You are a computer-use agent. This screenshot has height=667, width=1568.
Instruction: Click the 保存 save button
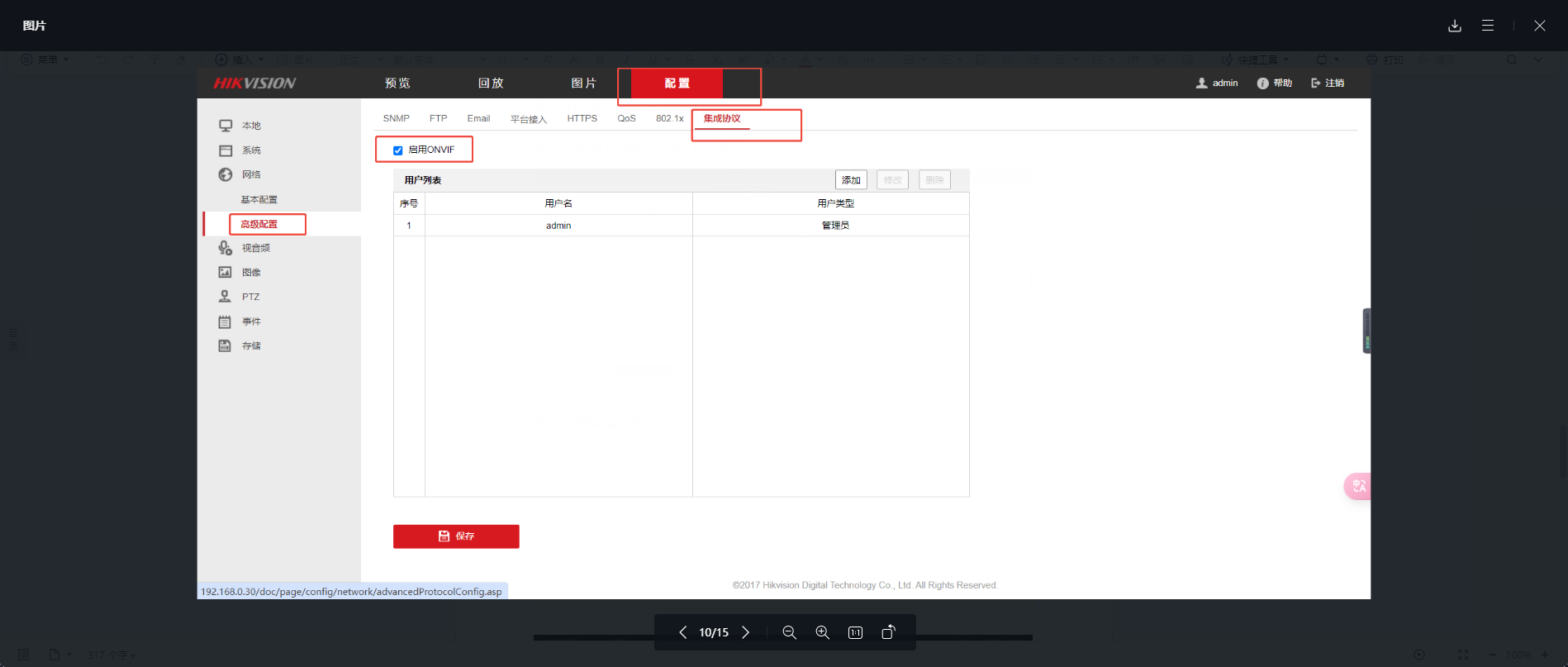456,536
